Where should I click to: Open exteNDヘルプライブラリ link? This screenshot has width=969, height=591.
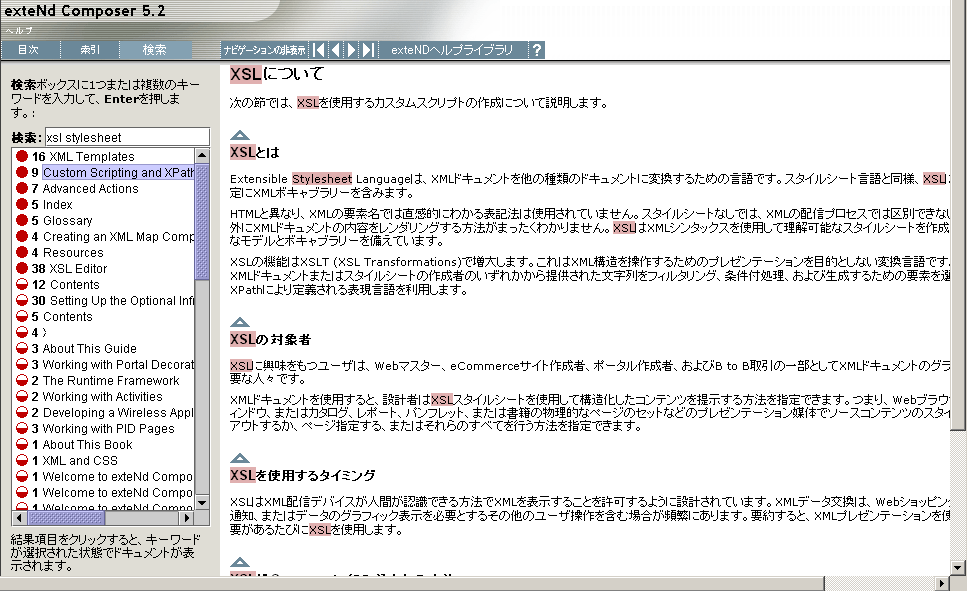452,50
